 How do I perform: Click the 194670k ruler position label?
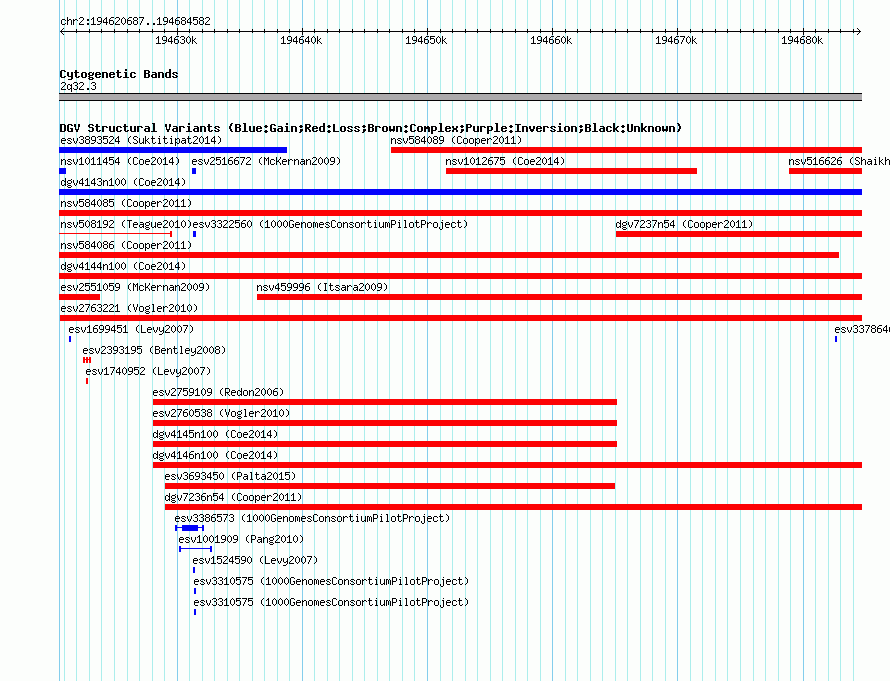click(675, 40)
